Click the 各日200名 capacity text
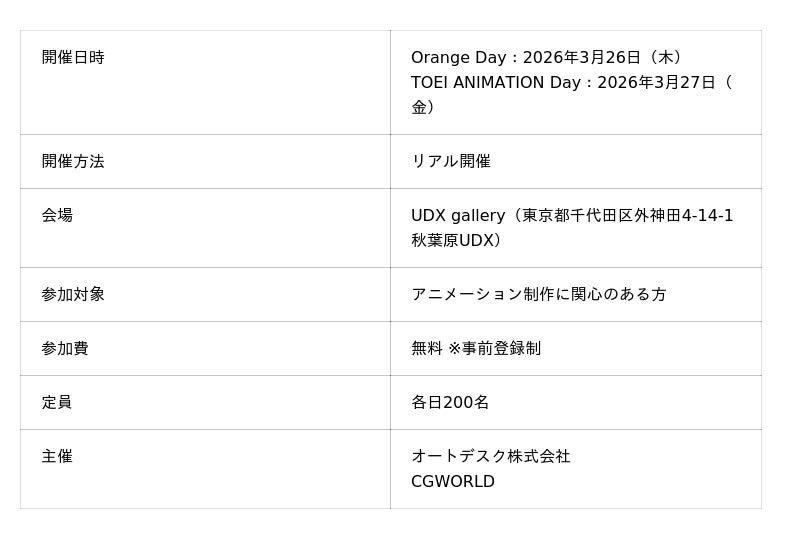 click(450, 403)
